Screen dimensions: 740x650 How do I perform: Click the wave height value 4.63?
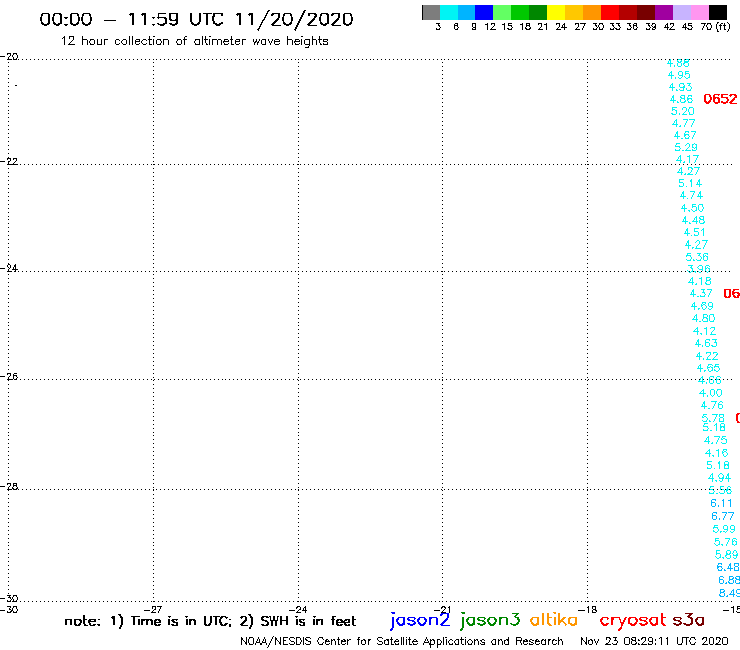pyautogui.click(x=706, y=343)
